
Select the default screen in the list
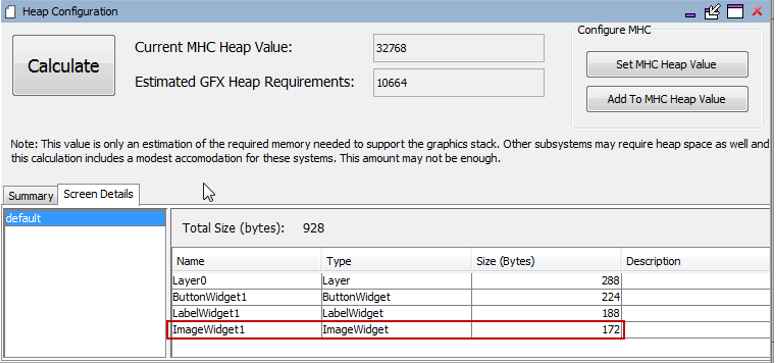click(x=85, y=218)
